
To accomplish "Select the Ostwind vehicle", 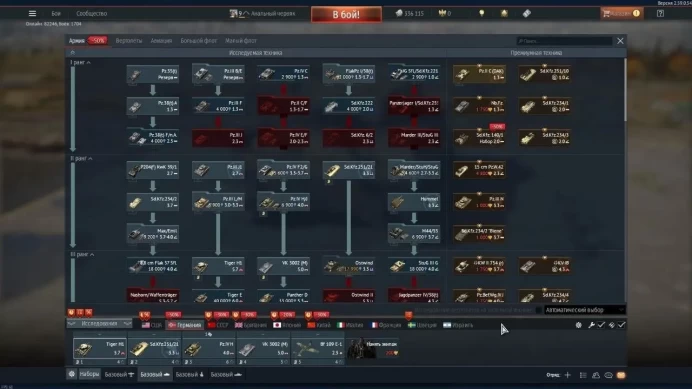I will [x=349, y=266].
